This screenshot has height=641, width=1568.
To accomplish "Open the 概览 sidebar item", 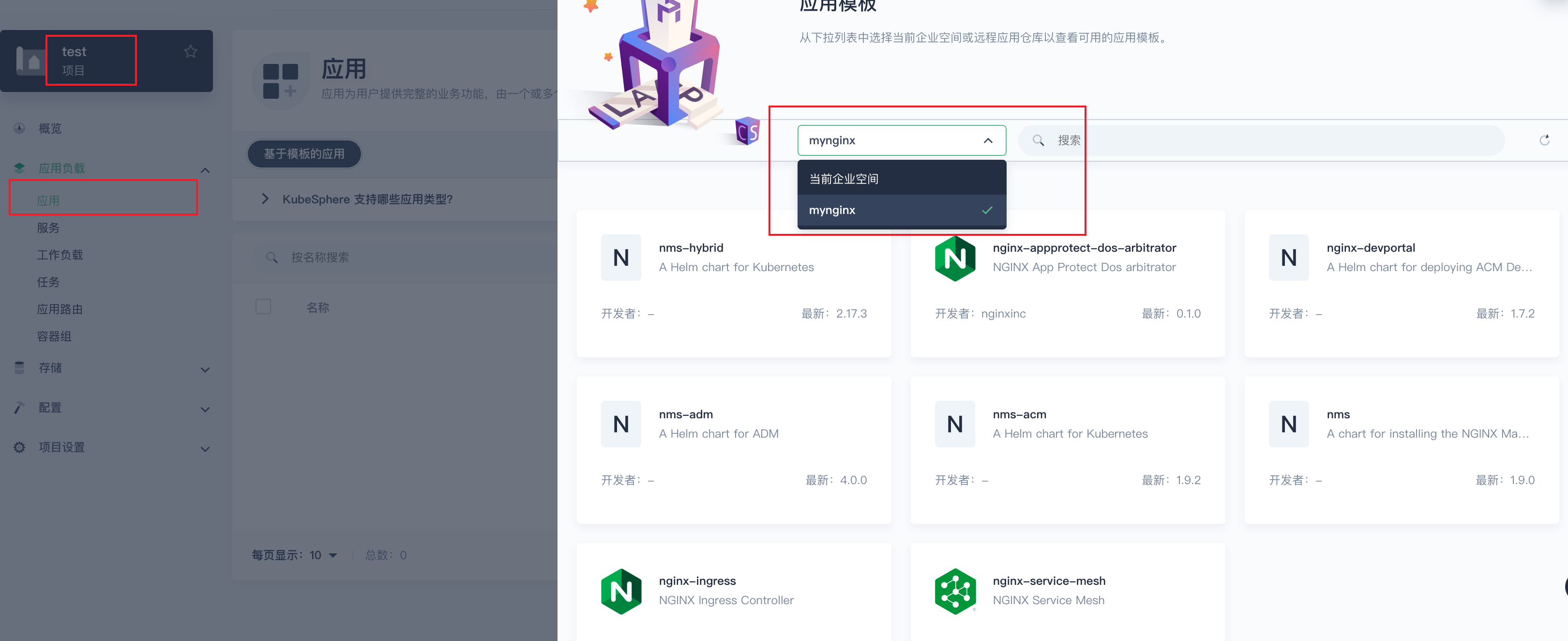I will click(x=50, y=128).
